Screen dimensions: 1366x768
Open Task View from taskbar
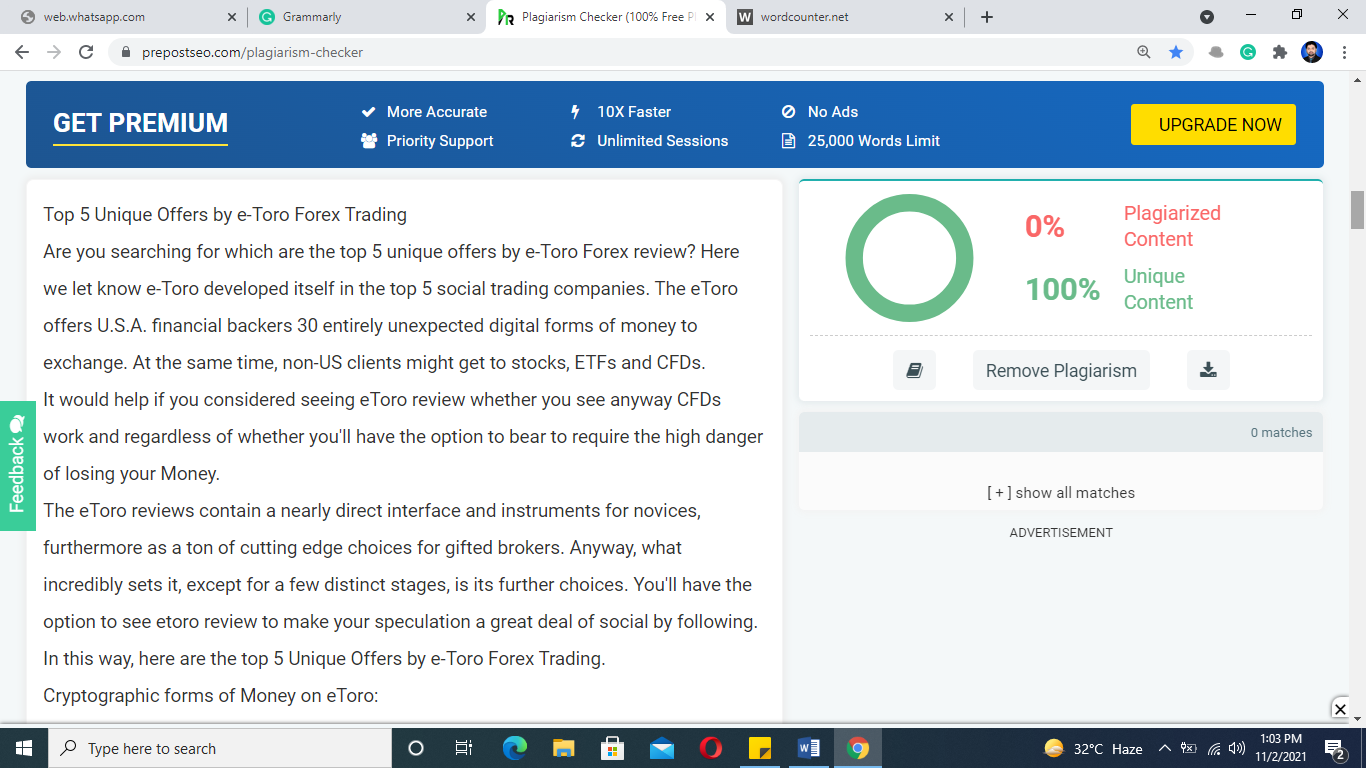464,748
